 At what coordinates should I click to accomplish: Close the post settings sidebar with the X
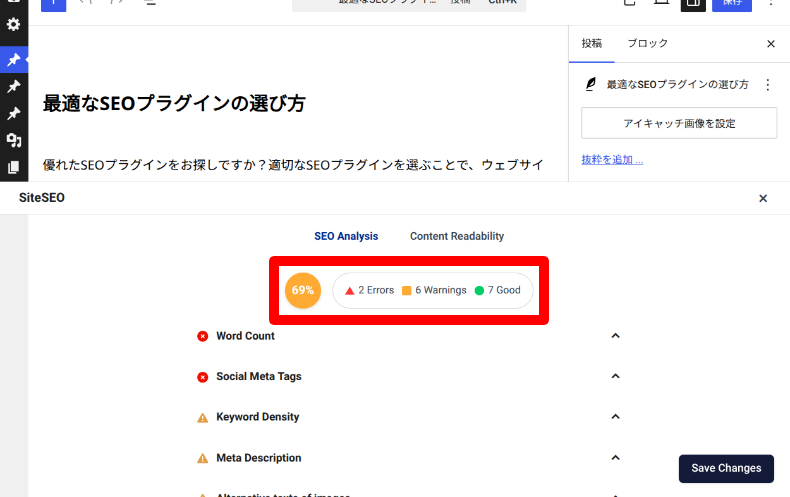[771, 44]
